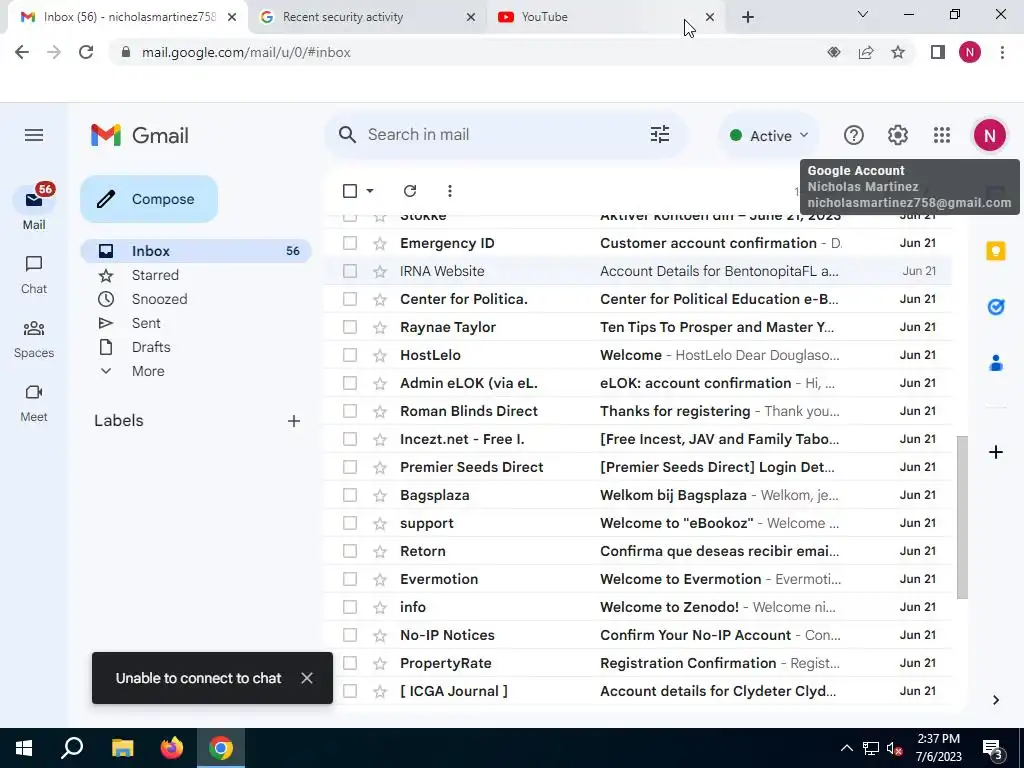Open Chrome tab search dropdown
This screenshot has height=768, width=1024.
pos(862,14)
